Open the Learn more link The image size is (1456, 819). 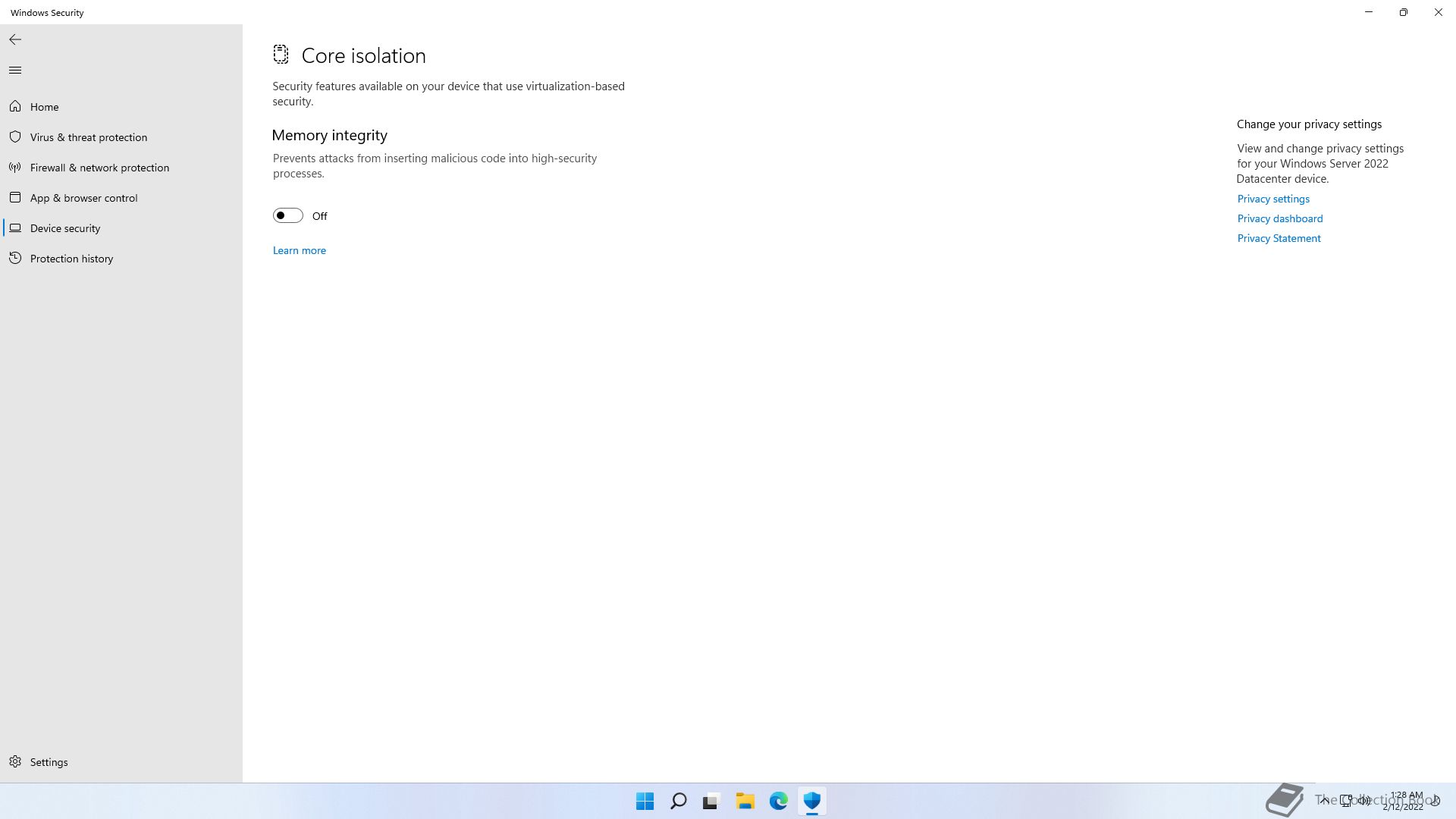pos(299,250)
